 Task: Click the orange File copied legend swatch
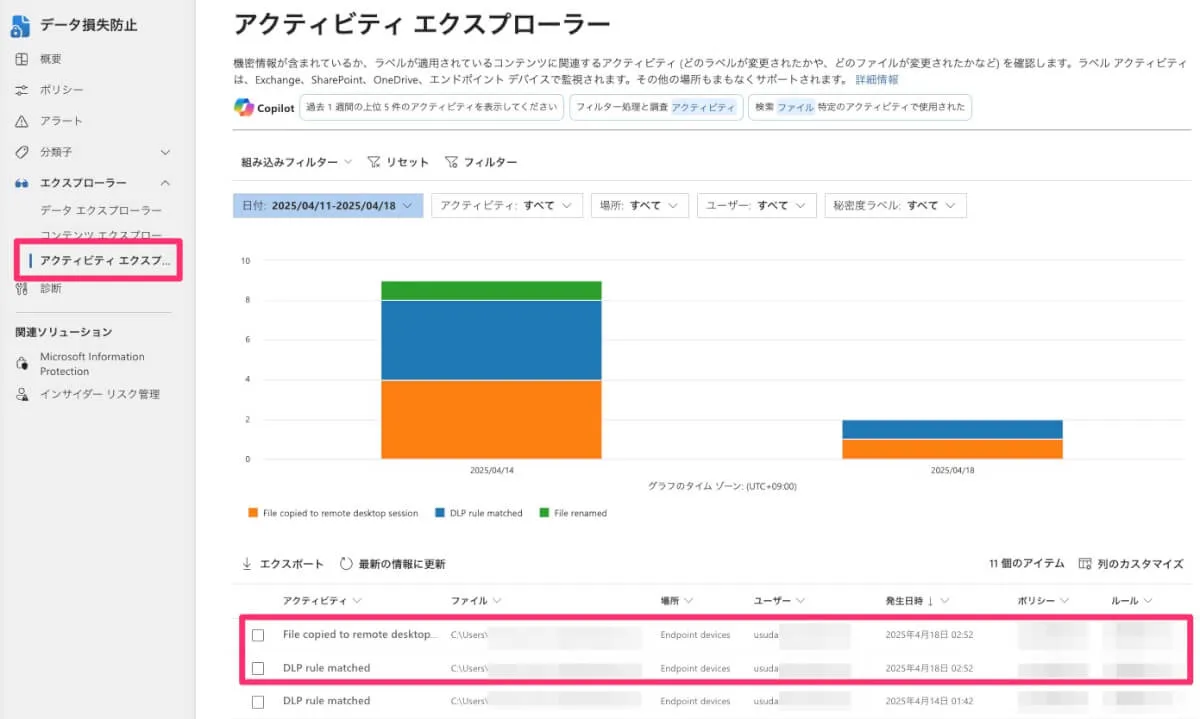(253, 513)
